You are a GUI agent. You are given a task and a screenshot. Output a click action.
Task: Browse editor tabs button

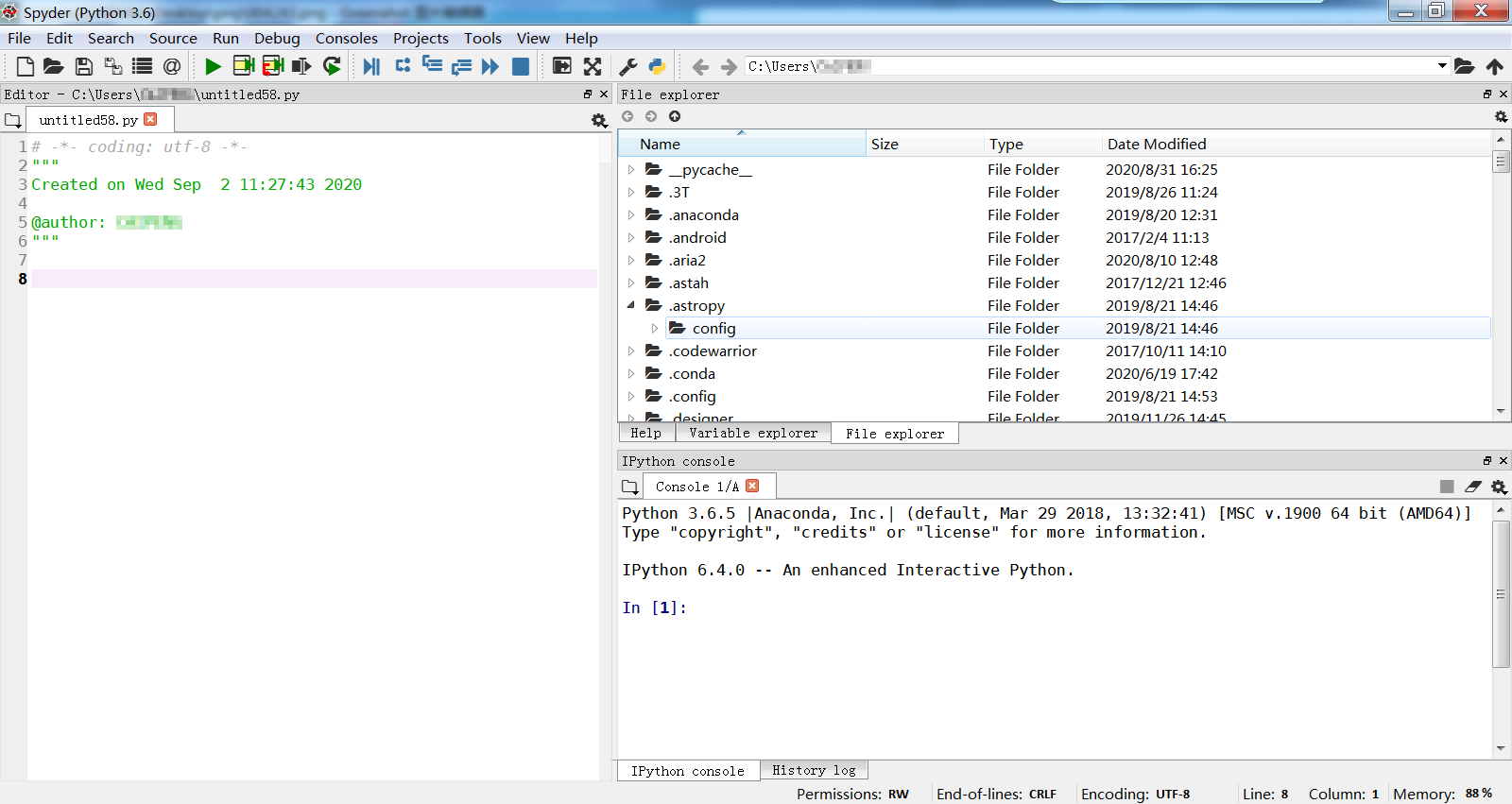click(x=13, y=120)
